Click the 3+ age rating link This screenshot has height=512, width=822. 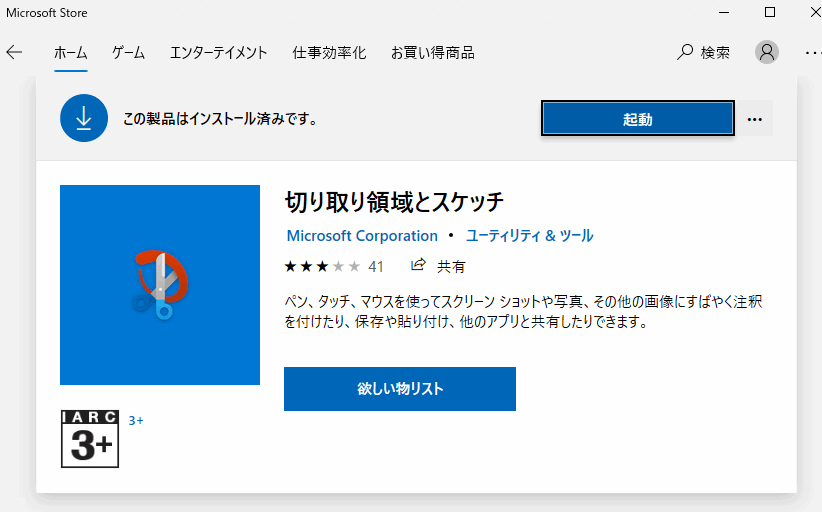[x=136, y=420]
